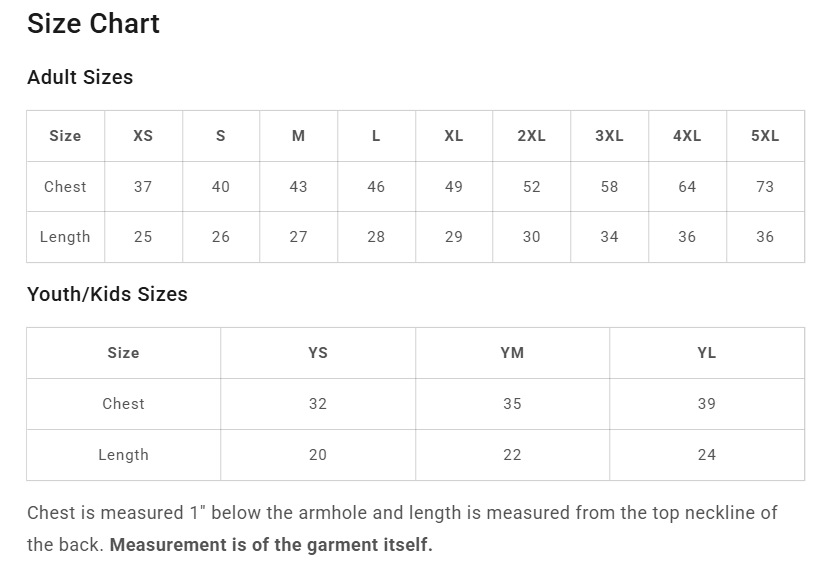Viewport: 832px width, 568px height.
Task: Click the YL column header
Action: (x=707, y=353)
